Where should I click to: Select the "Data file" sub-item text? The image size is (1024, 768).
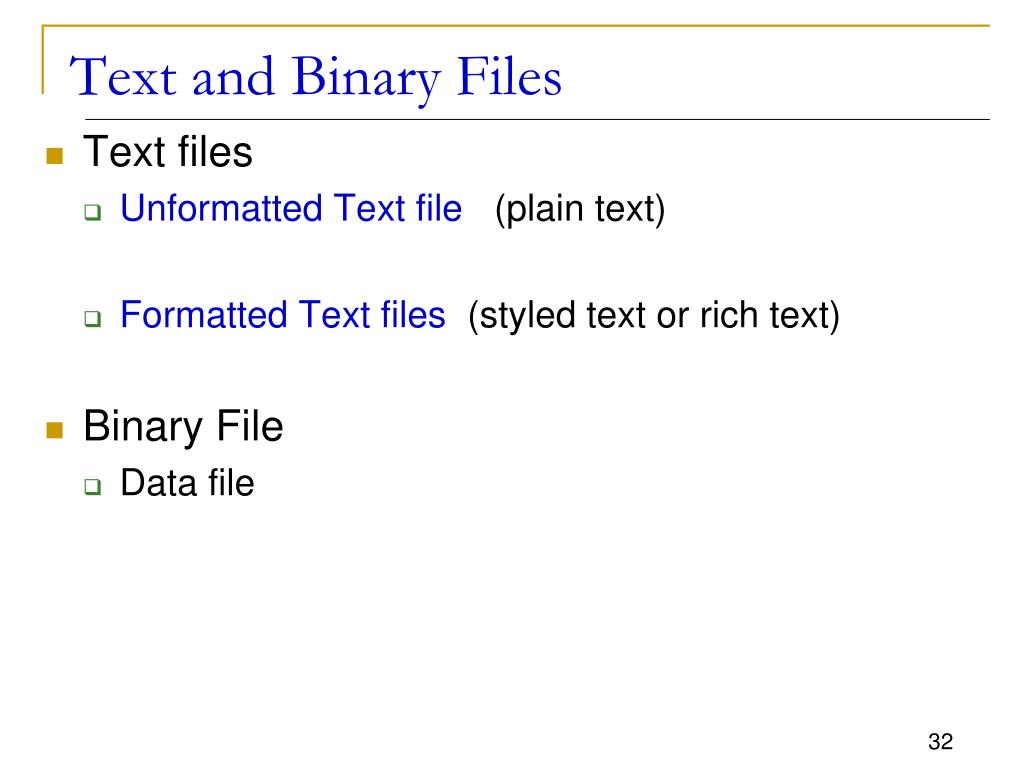pyautogui.click(x=187, y=483)
